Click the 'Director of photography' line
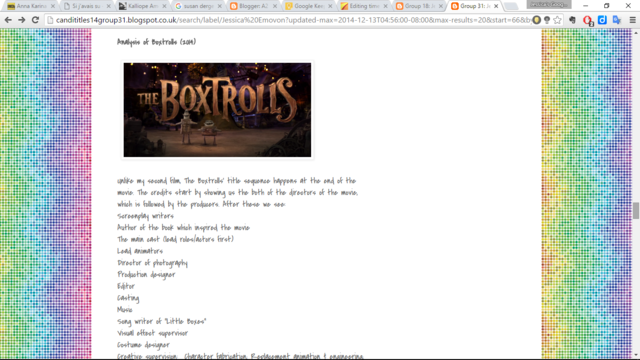640x360 pixels. (x=152, y=263)
